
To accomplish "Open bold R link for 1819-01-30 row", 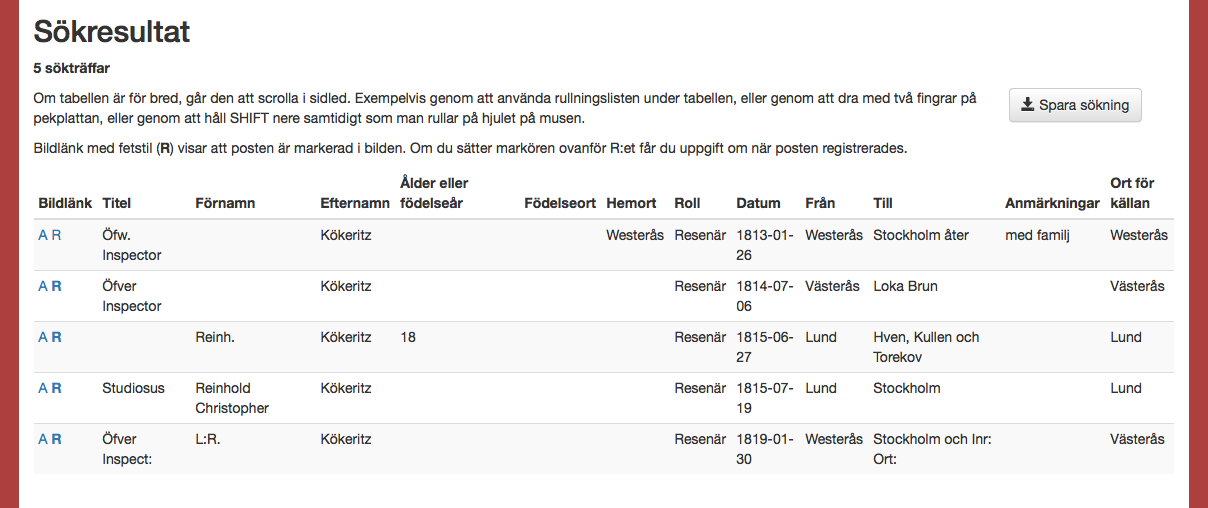I will point(57,439).
